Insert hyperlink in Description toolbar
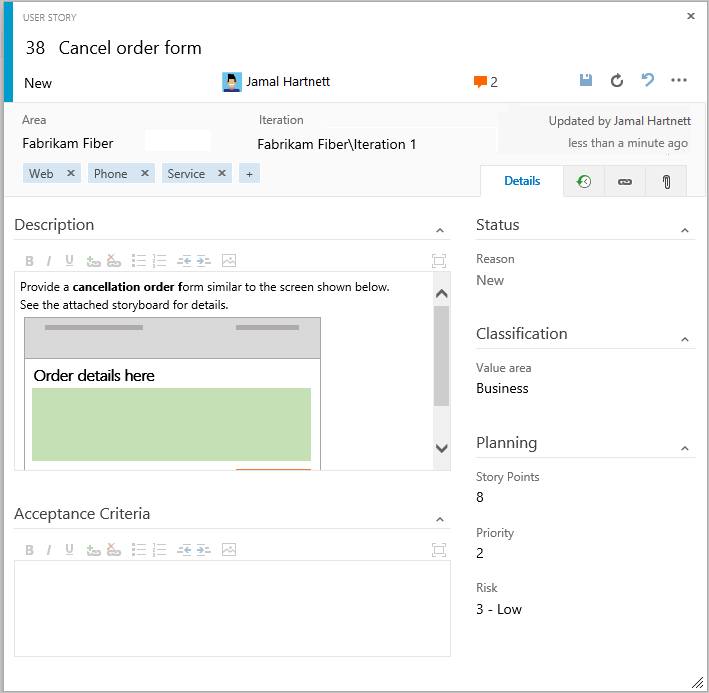The image size is (709, 693). [93, 261]
